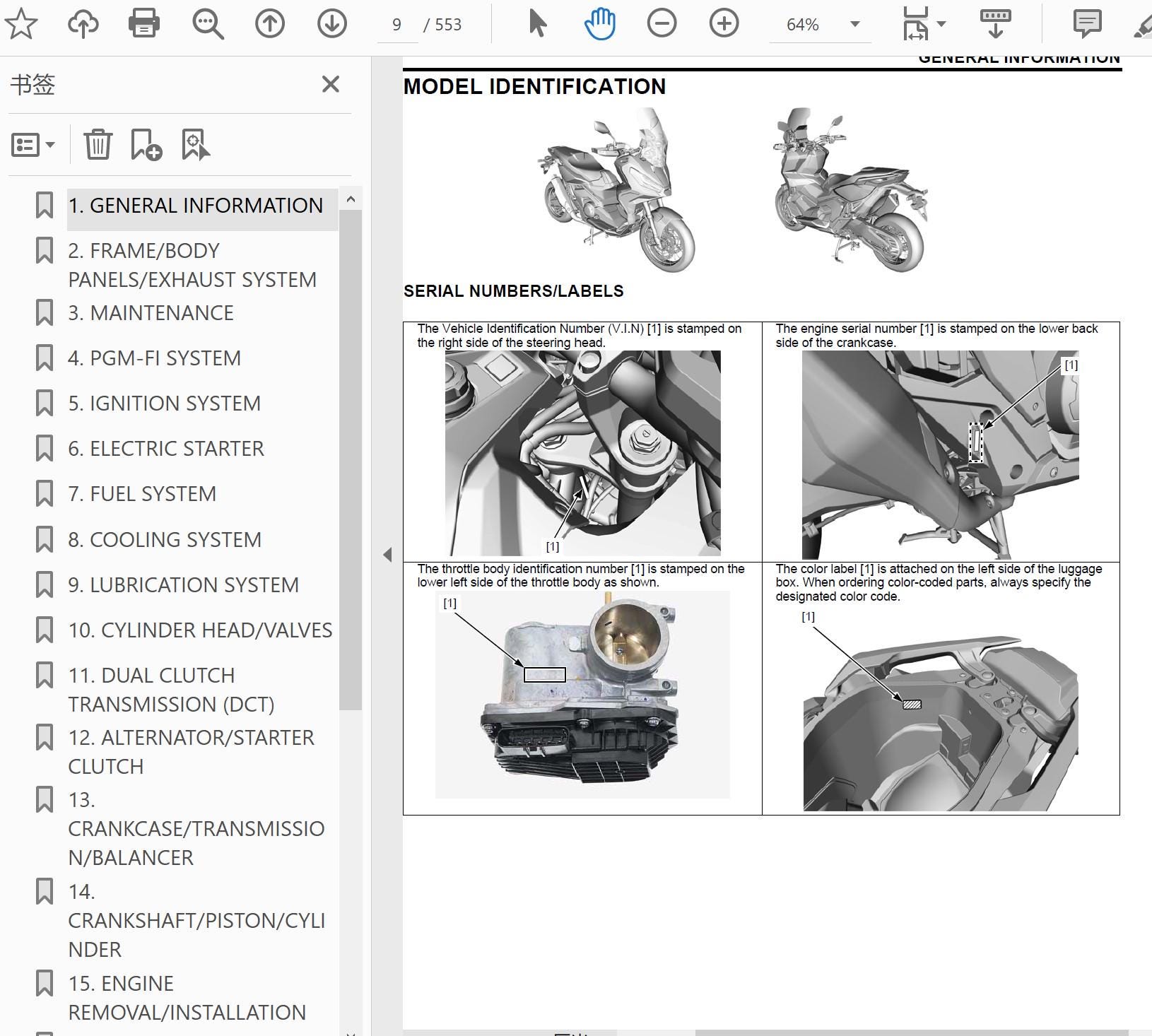Click the highlighter pen icon
The height and width of the screenshot is (1036, 1152).
(1143, 24)
